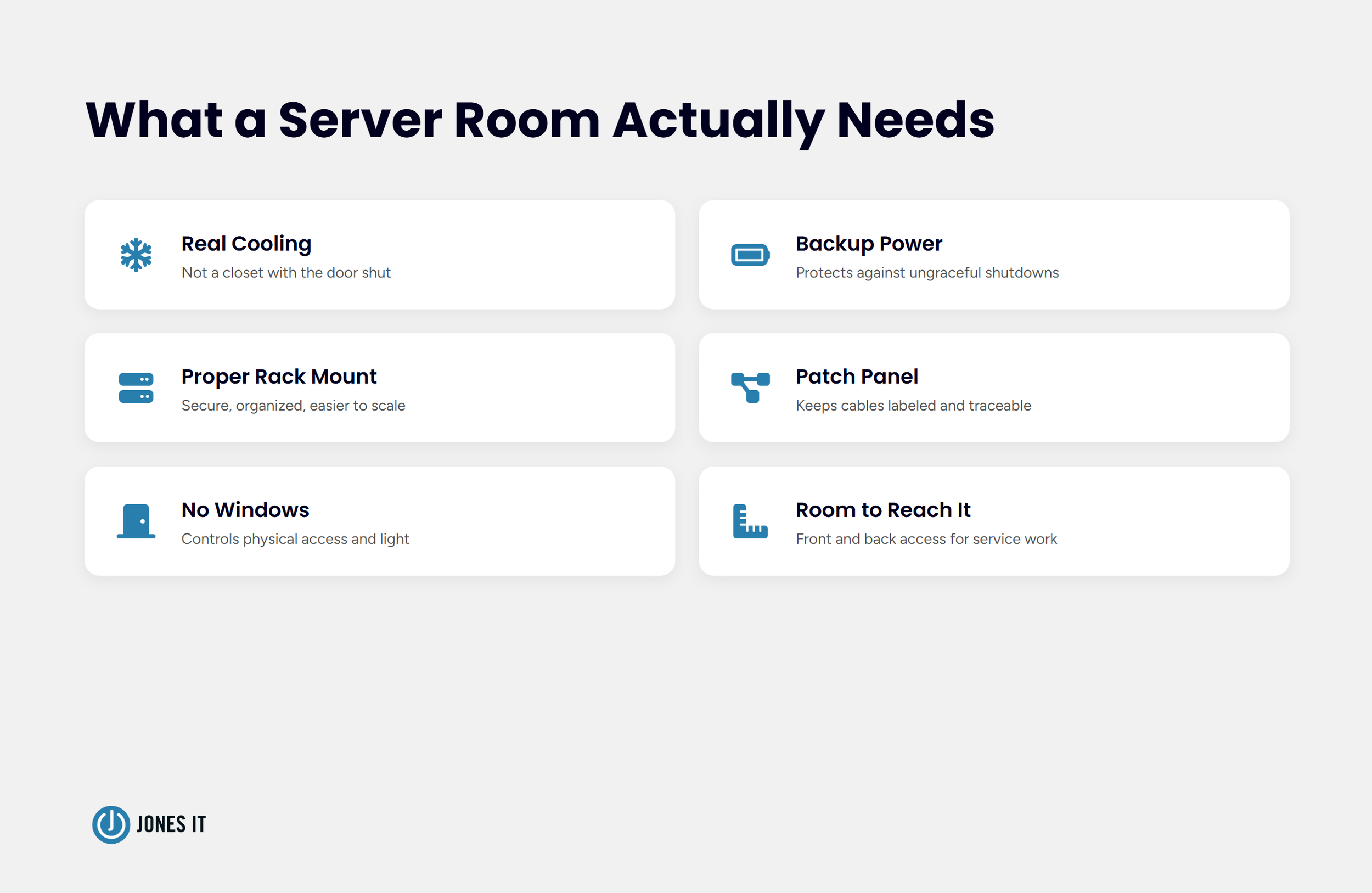Click the 'JONES IT' wordmark text
The width and height of the screenshot is (1372, 893).
point(171,824)
